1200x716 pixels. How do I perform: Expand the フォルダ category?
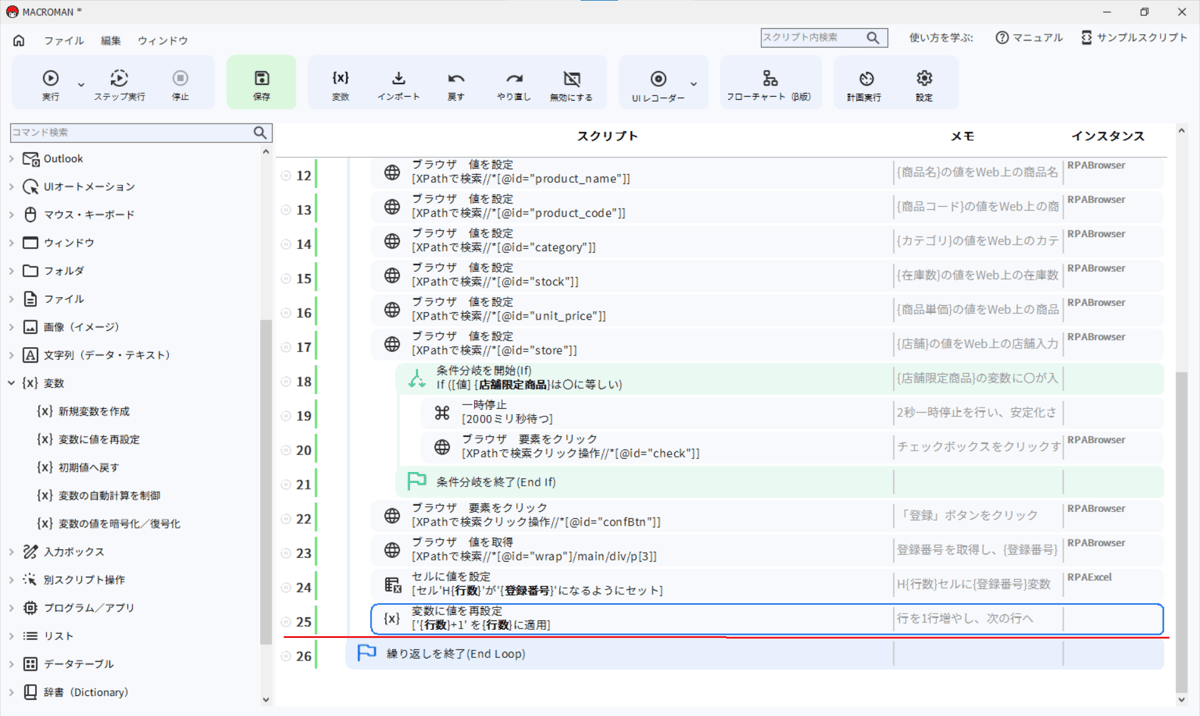pyautogui.click(x=12, y=271)
